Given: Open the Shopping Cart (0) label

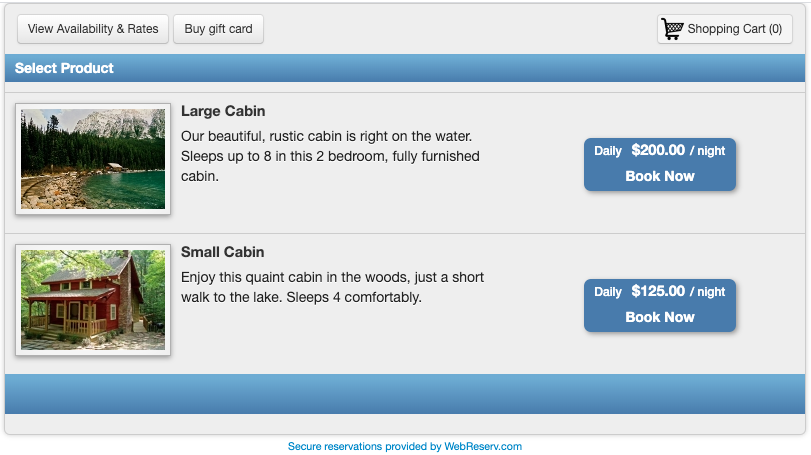Looking at the screenshot, I should (735, 29).
